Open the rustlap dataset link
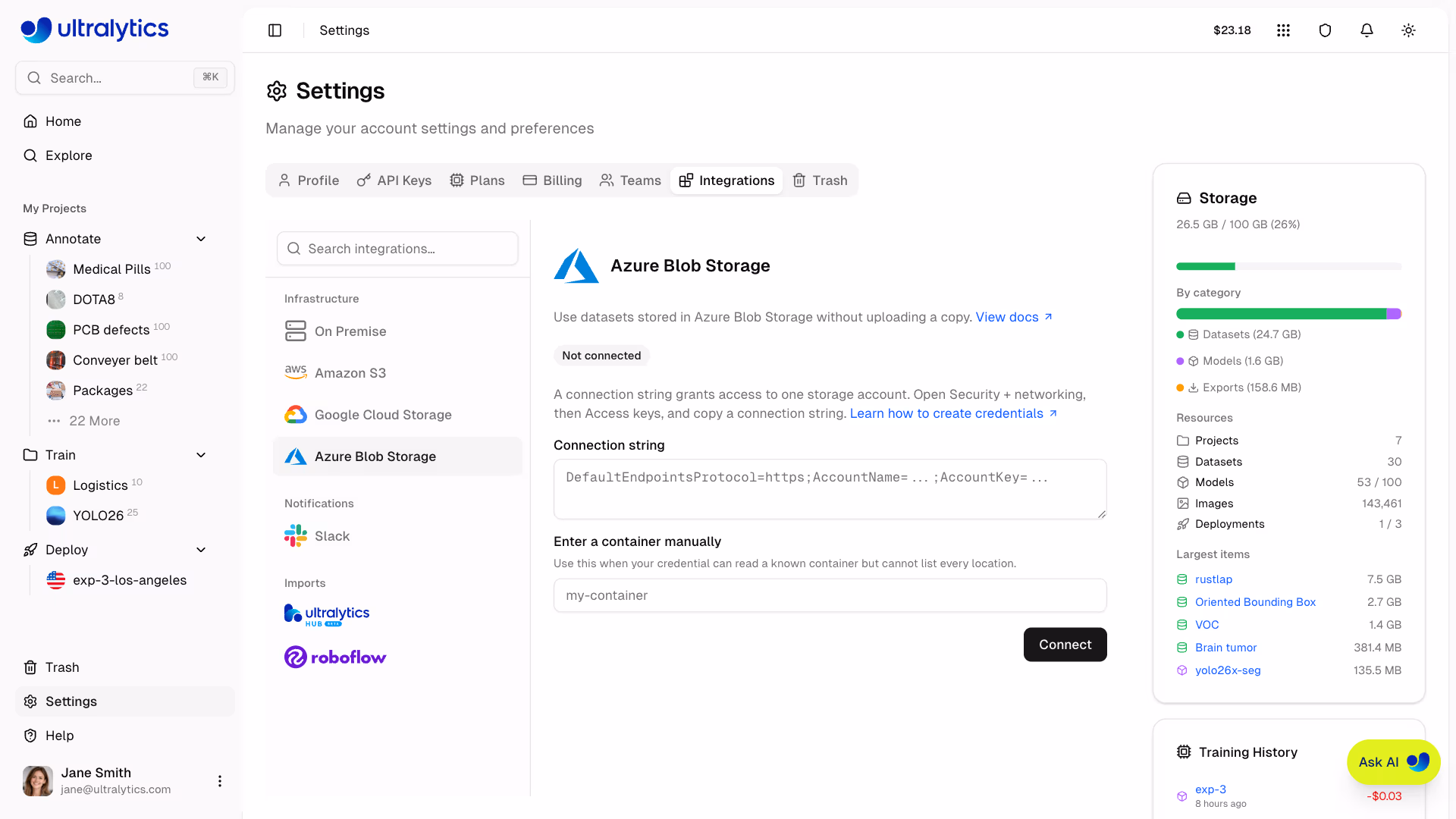This screenshot has height=819, width=1456. (x=1213, y=579)
